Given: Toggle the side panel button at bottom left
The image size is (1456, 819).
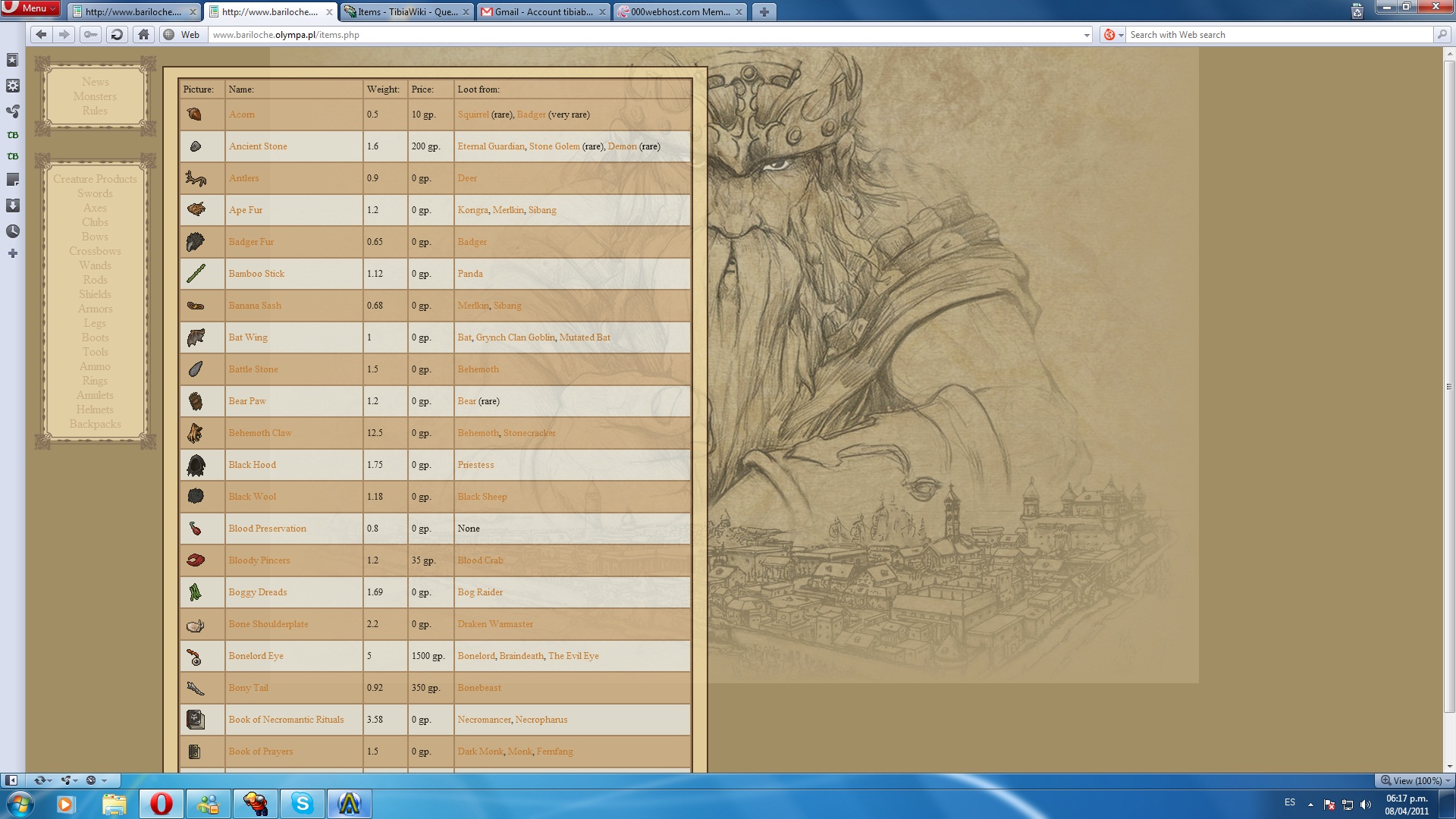Looking at the screenshot, I should point(11,780).
